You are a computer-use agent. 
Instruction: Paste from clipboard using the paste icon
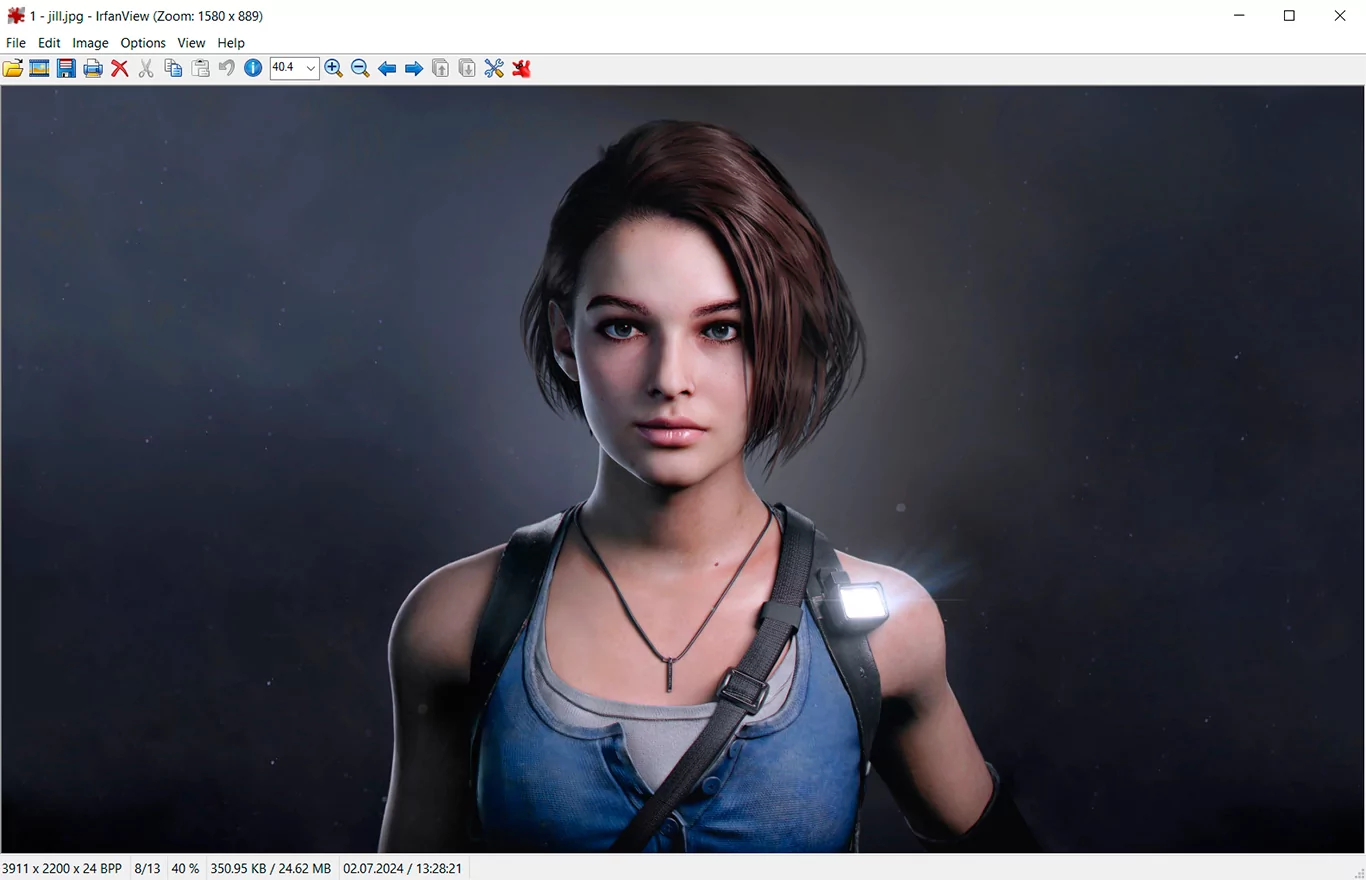[200, 68]
